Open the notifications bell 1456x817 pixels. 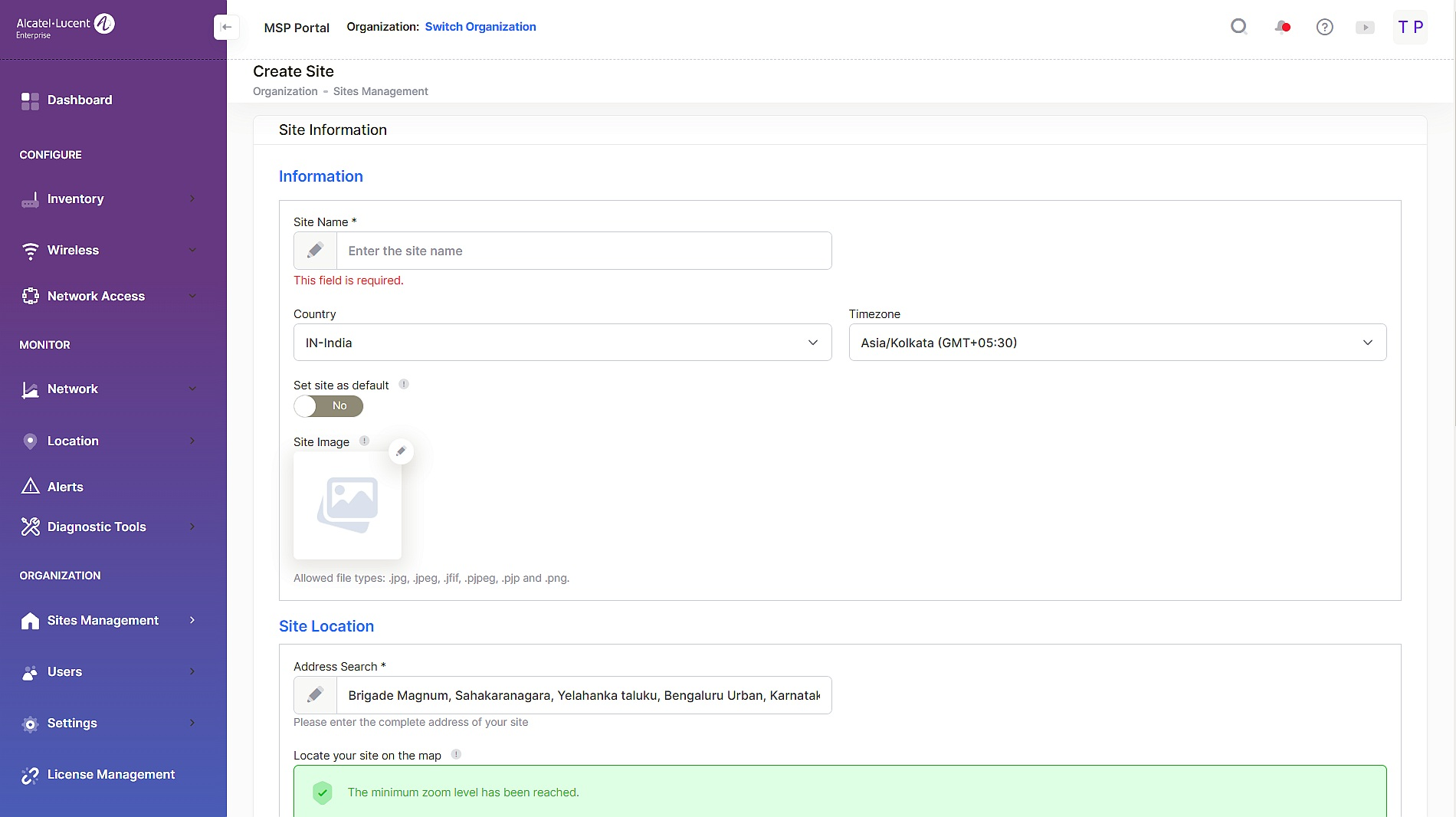pos(1282,27)
